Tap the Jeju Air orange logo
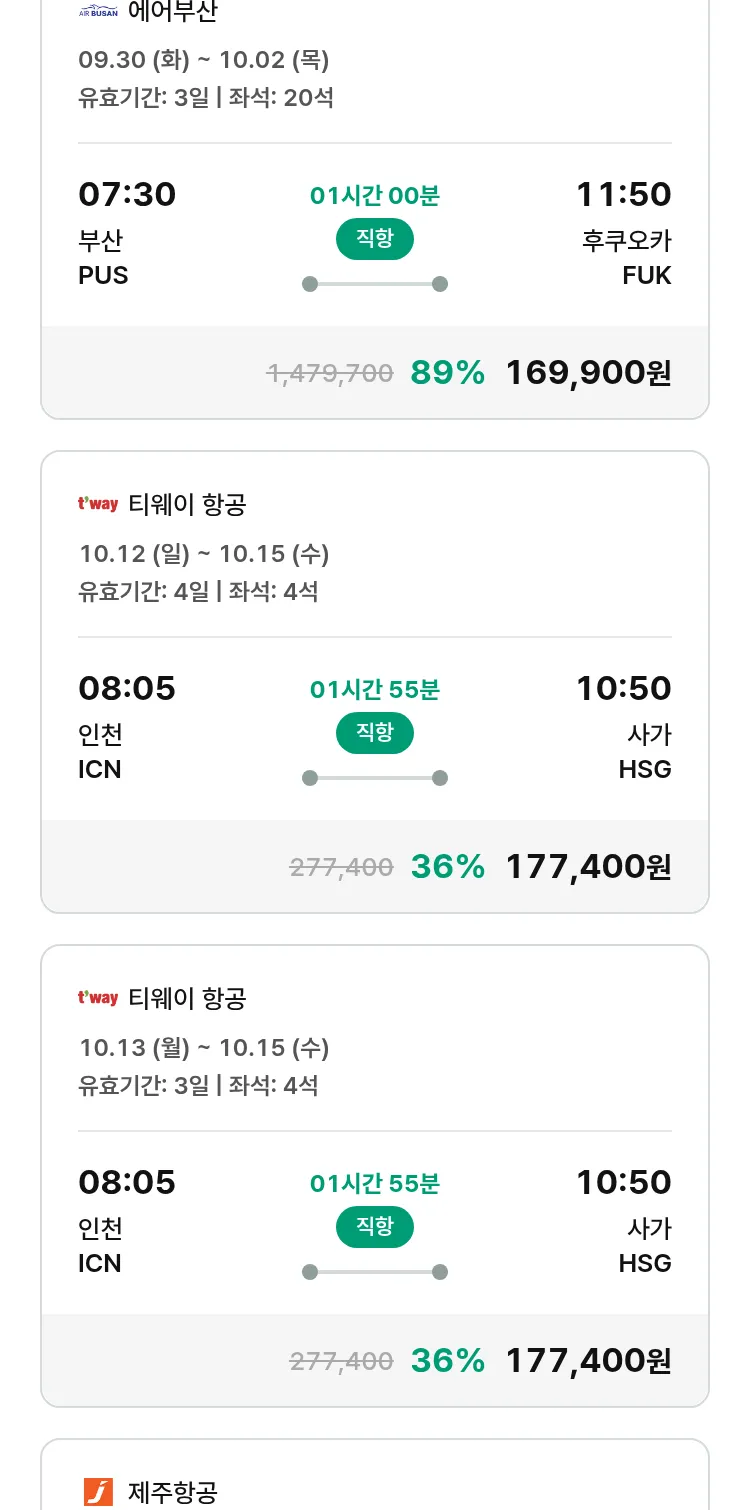Viewport: 750px width, 1510px height. point(98,1492)
